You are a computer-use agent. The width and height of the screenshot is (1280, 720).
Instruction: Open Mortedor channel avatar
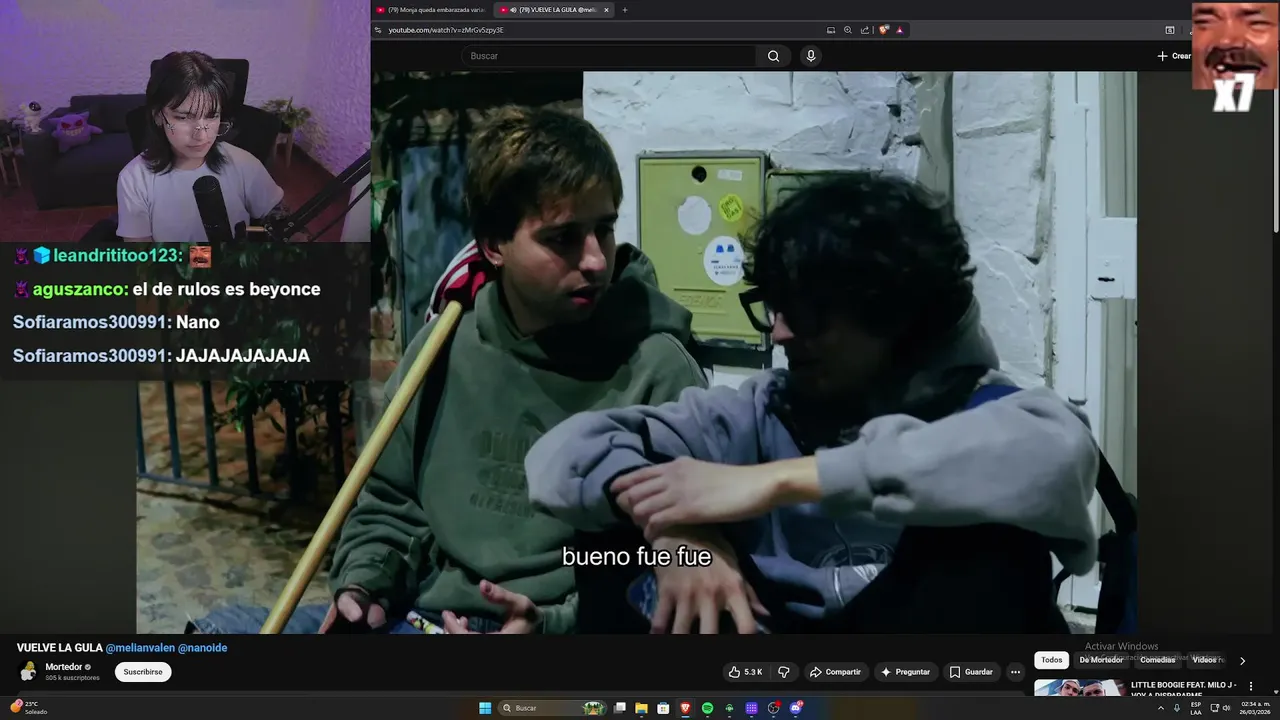point(28,671)
